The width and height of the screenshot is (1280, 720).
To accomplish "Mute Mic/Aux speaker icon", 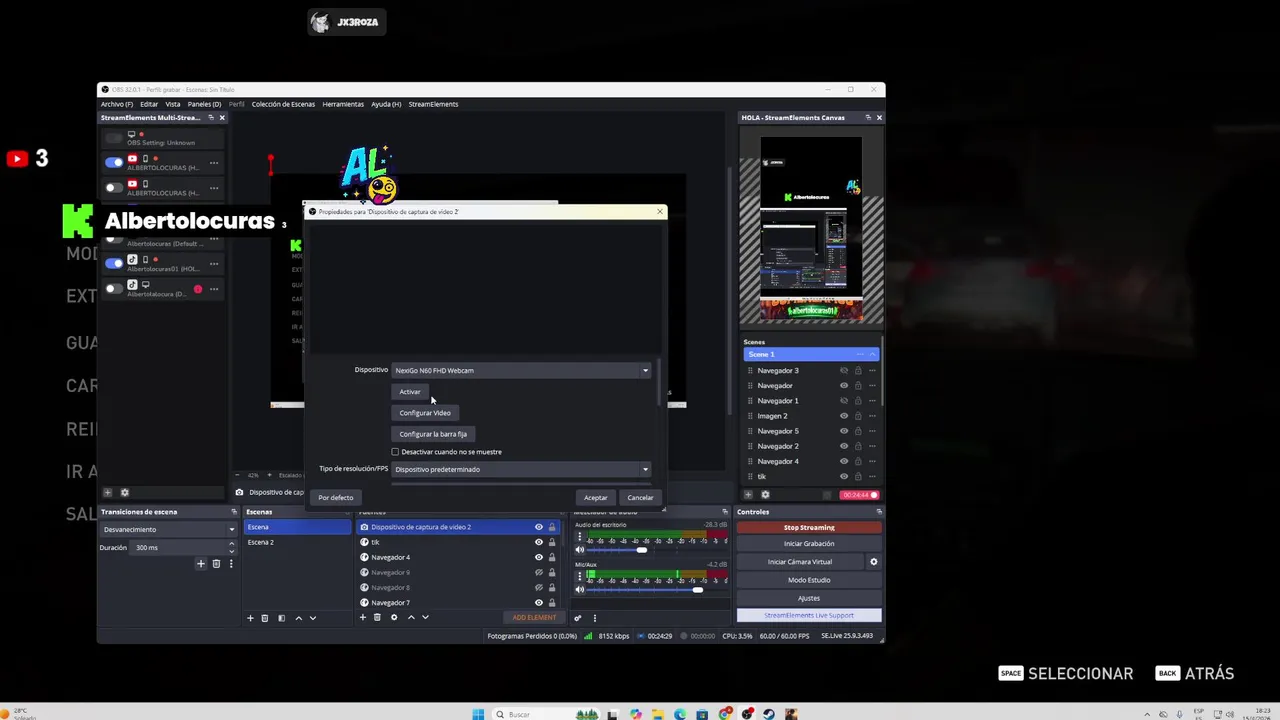I will pyautogui.click(x=579, y=590).
